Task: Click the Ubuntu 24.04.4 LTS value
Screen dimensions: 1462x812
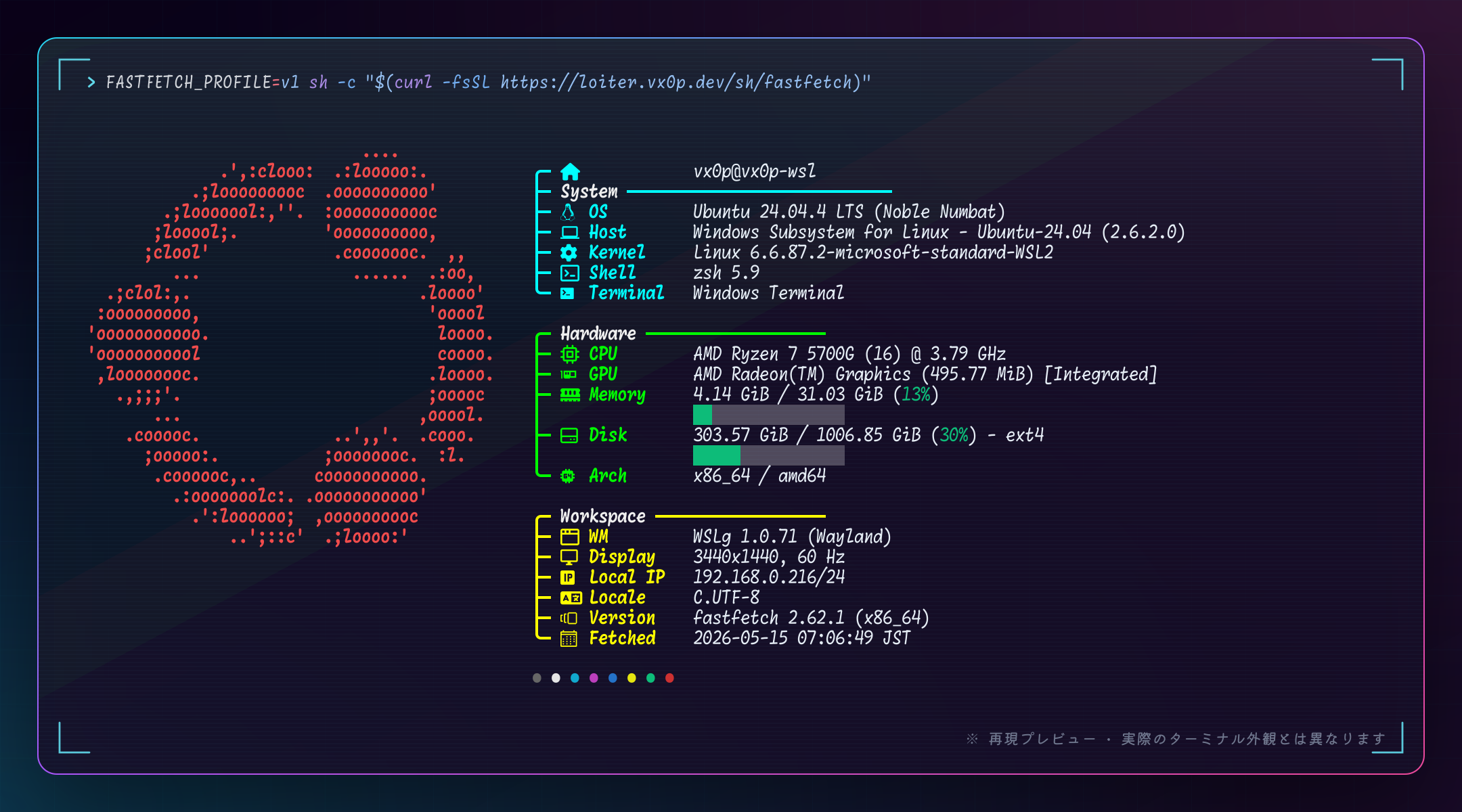Action: click(x=849, y=212)
